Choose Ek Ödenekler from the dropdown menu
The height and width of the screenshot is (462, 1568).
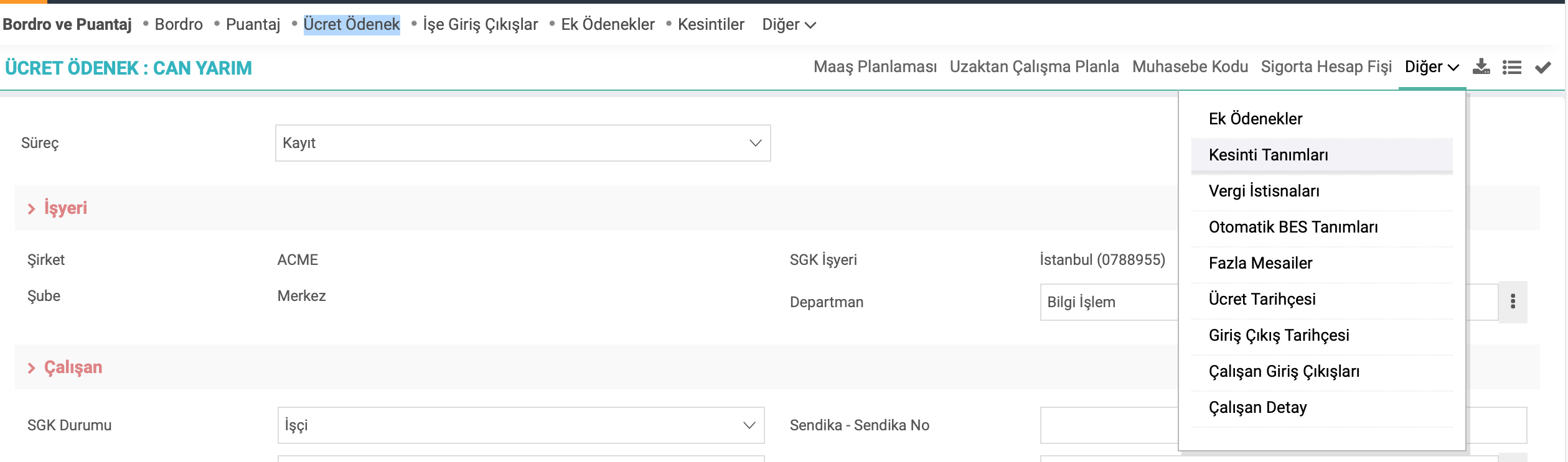1322,119
